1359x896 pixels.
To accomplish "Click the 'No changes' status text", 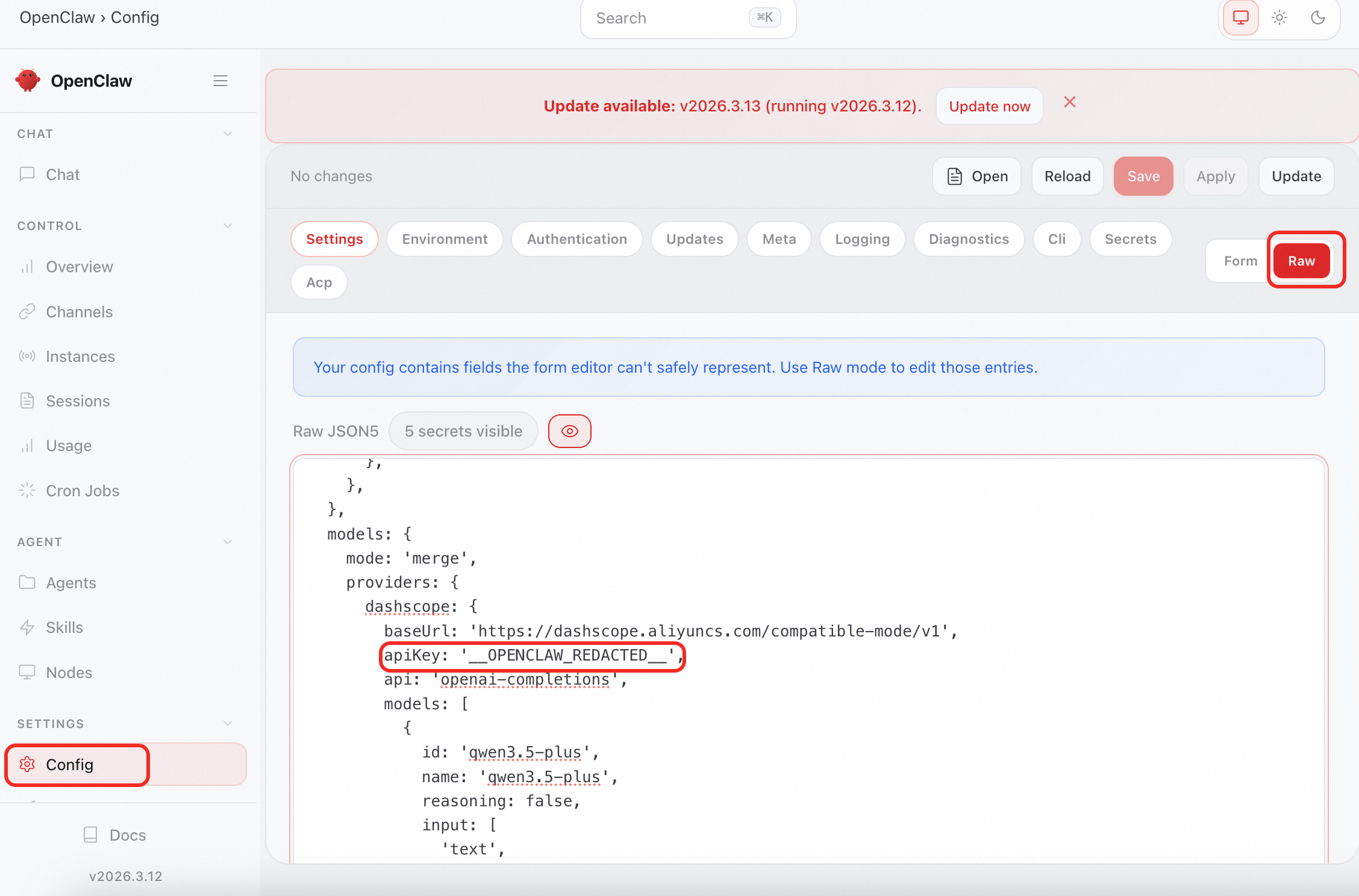I will (x=331, y=176).
